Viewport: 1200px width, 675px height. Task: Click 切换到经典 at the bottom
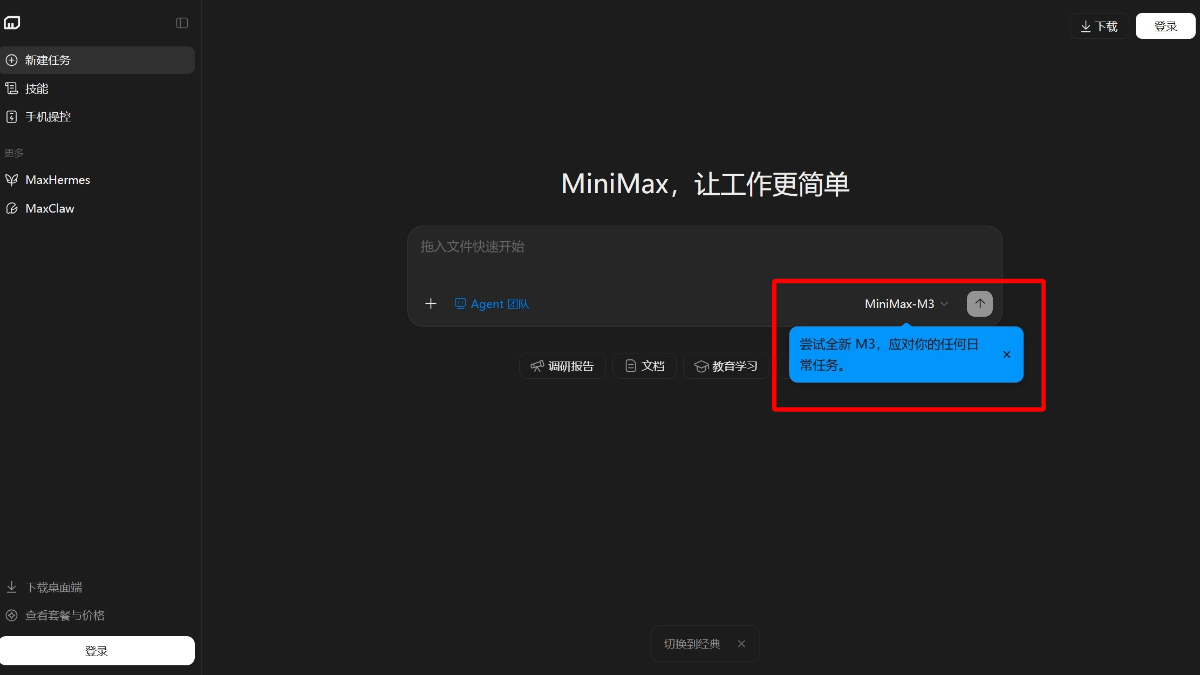692,644
